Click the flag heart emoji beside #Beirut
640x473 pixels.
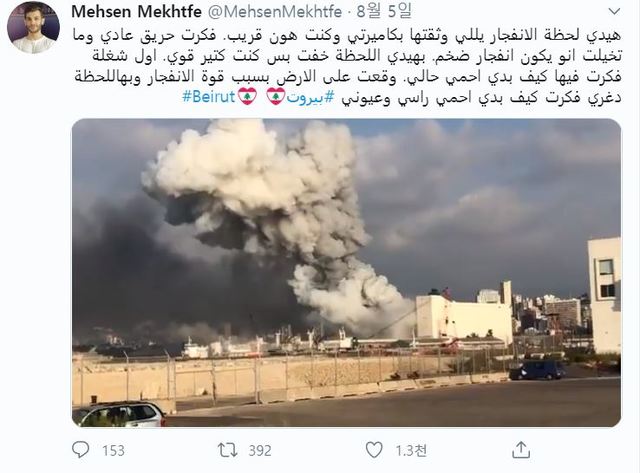coord(247,97)
